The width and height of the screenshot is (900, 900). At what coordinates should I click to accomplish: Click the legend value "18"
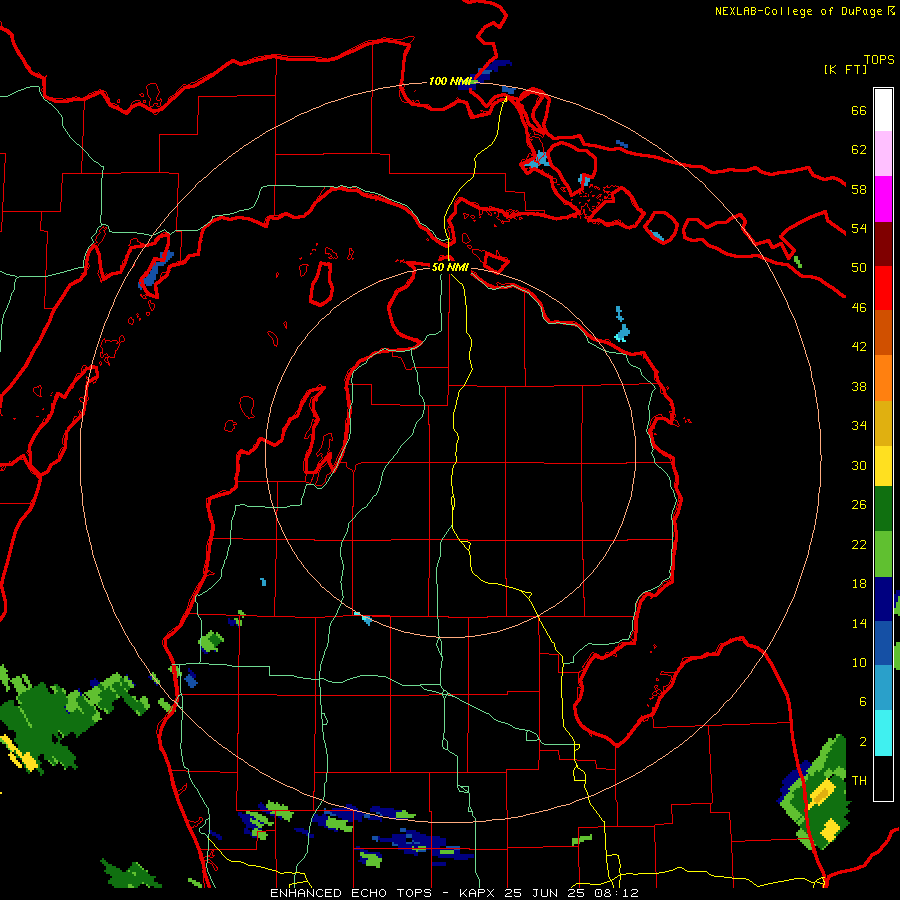[859, 584]
